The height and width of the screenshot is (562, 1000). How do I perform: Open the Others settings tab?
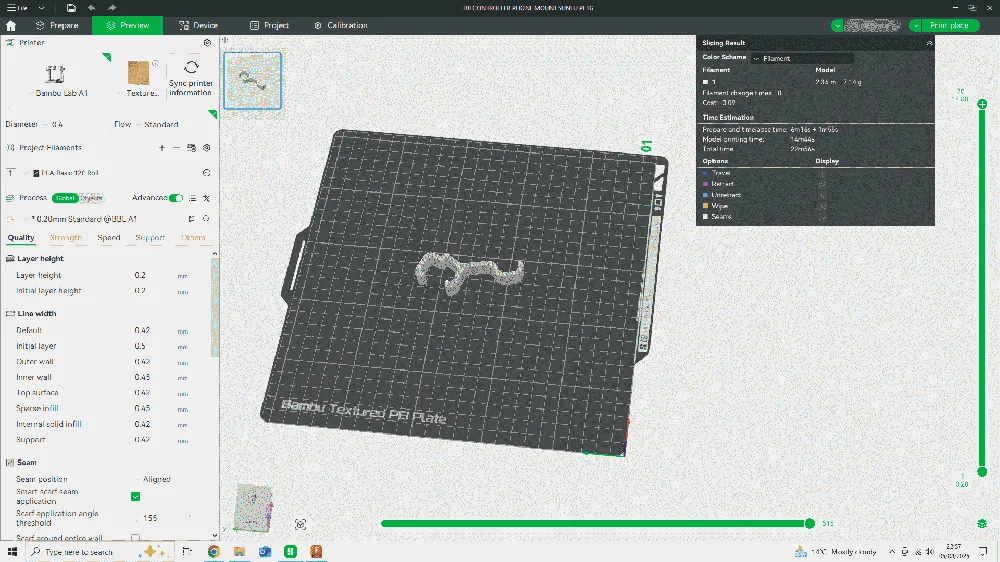(193, 238)
